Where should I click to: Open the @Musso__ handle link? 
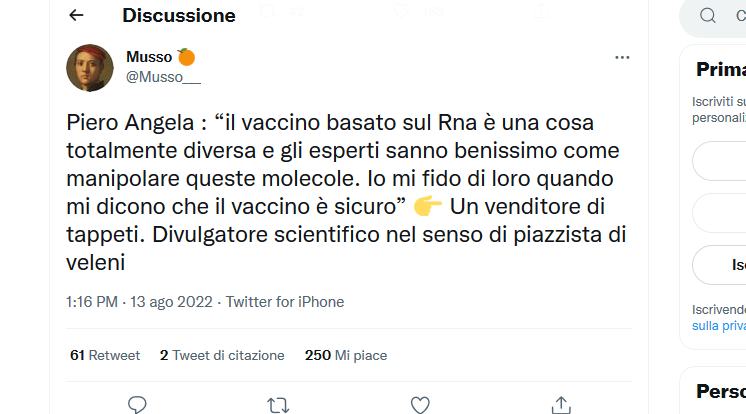tap(163, 75)
